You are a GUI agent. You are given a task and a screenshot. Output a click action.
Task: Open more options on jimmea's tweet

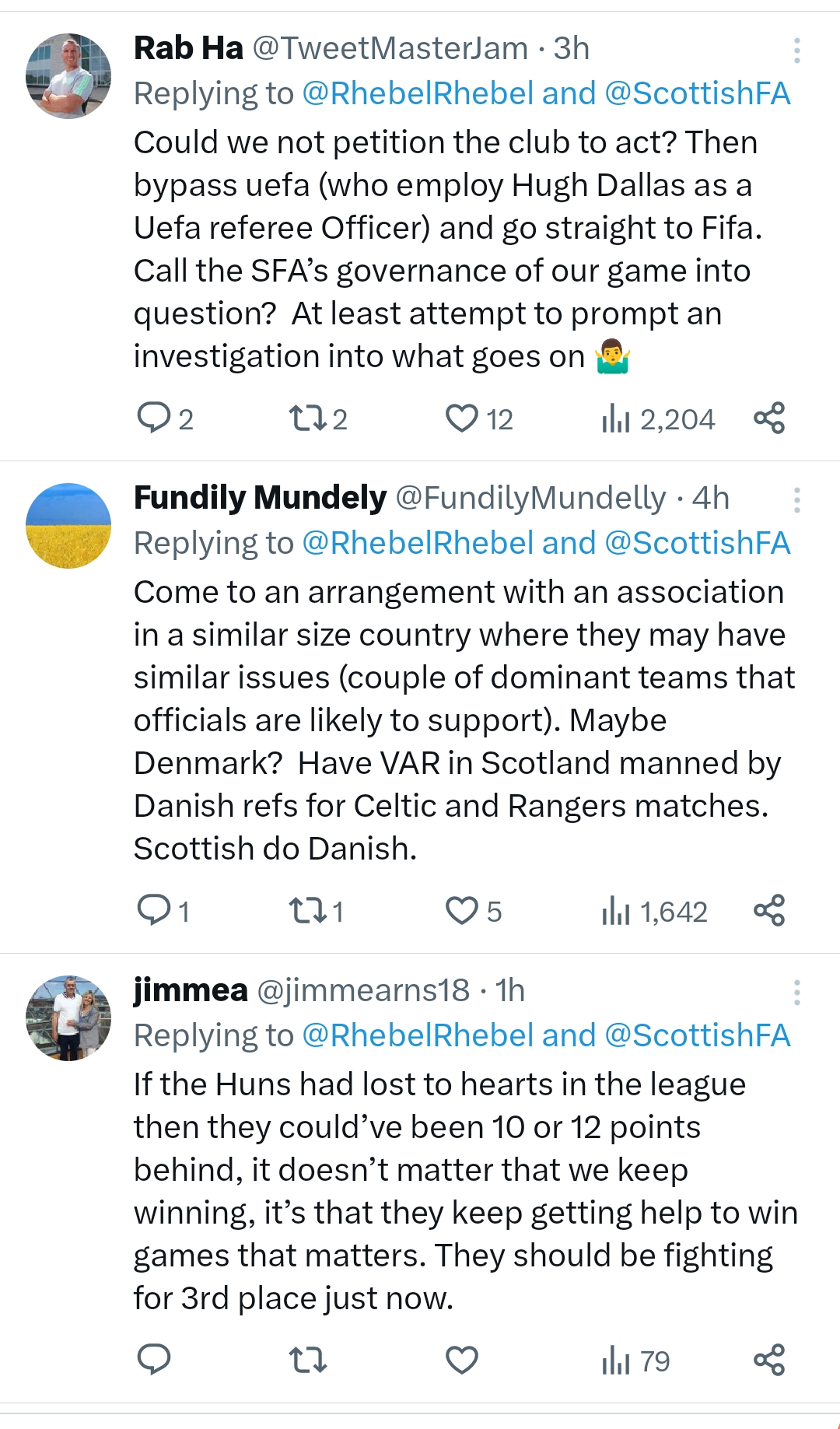(797, 993)
